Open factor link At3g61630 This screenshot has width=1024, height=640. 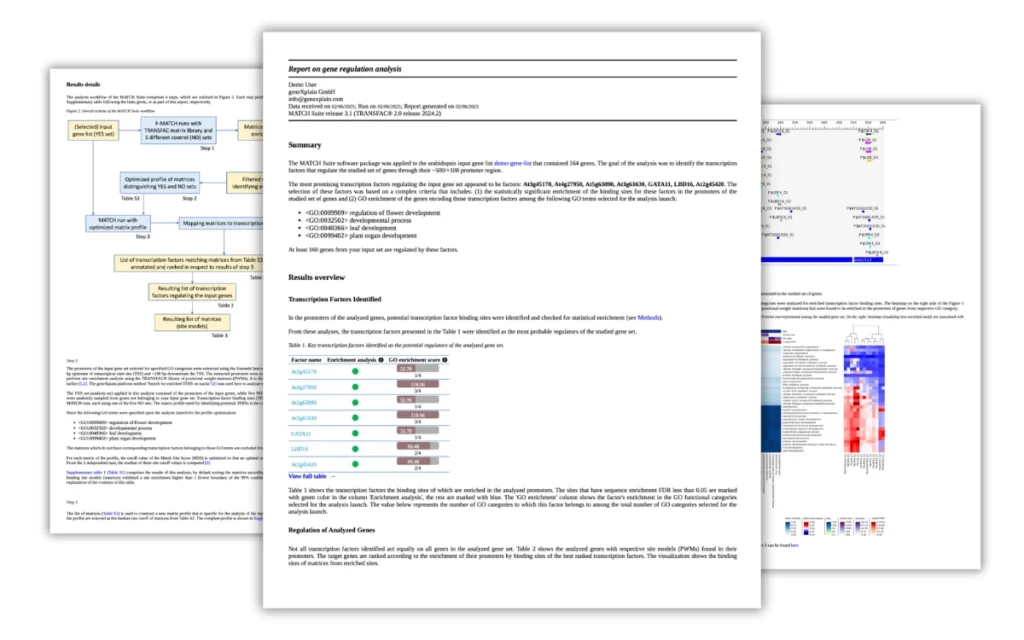tap(304, 418)
